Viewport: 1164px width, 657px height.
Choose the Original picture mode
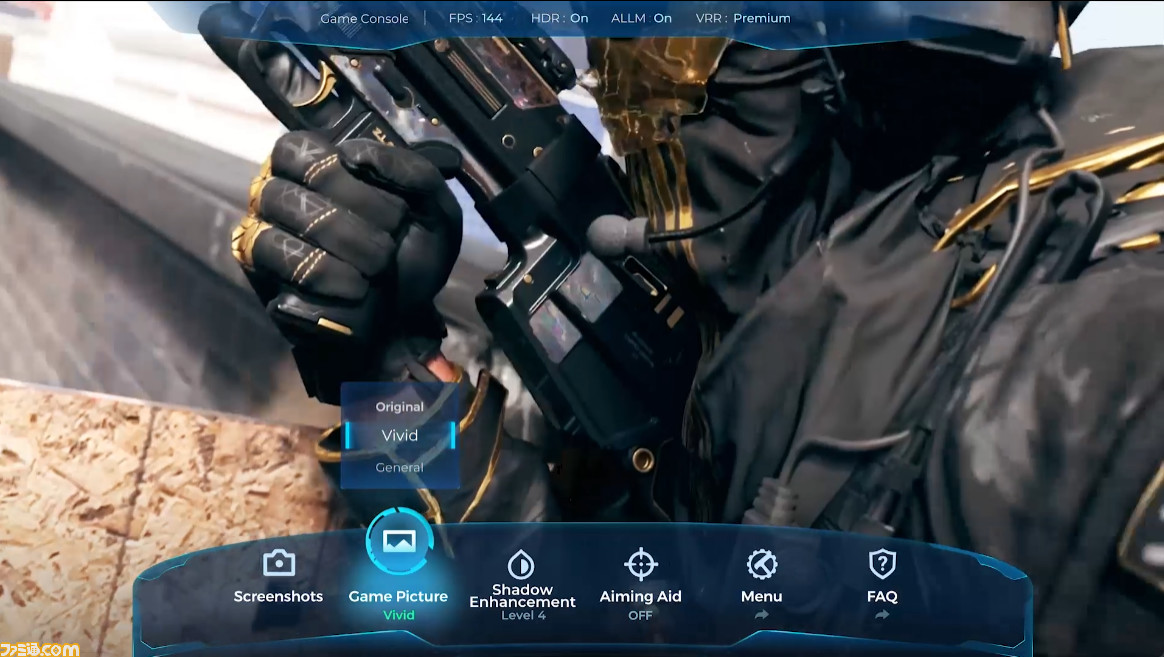399,407
